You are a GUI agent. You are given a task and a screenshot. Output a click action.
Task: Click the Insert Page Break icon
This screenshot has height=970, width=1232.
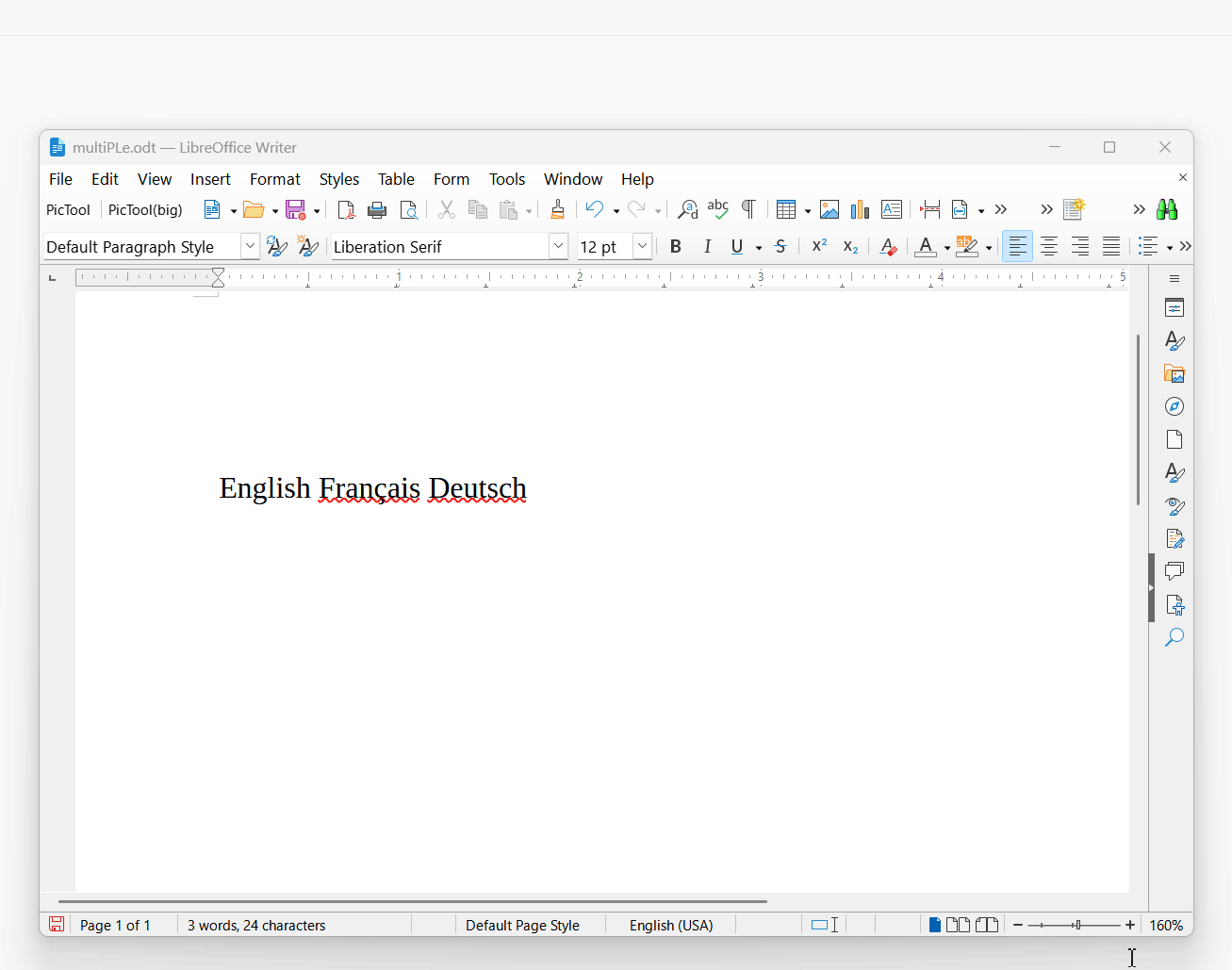tap(930, 209)
